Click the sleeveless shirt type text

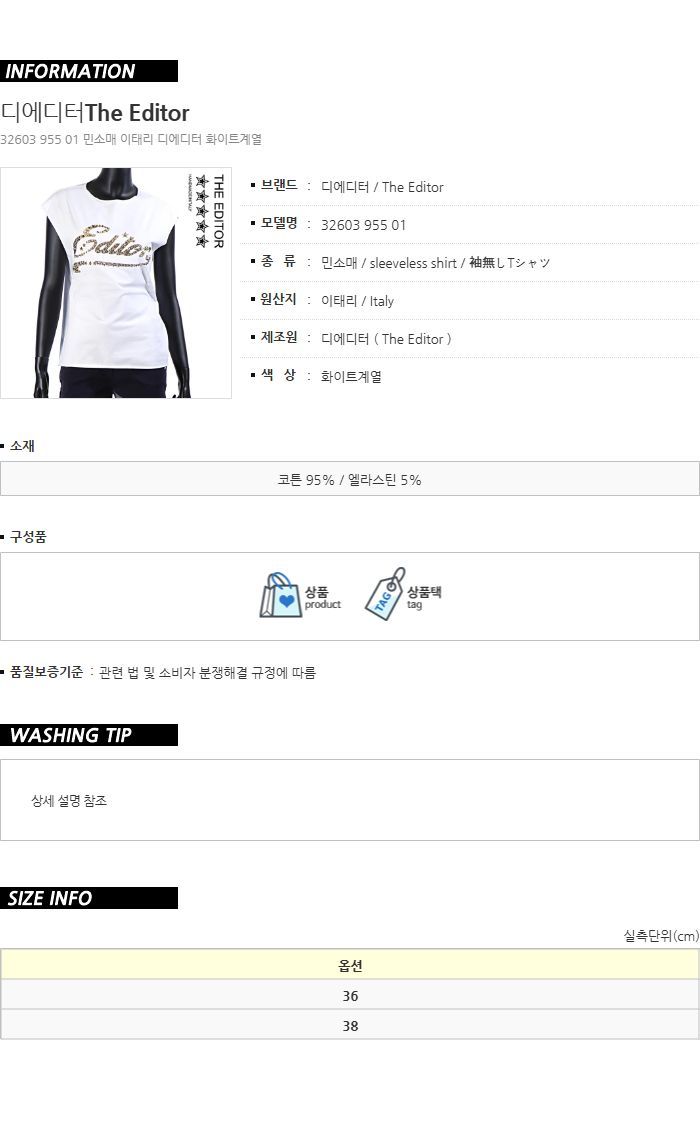click(x=413, y=263)
